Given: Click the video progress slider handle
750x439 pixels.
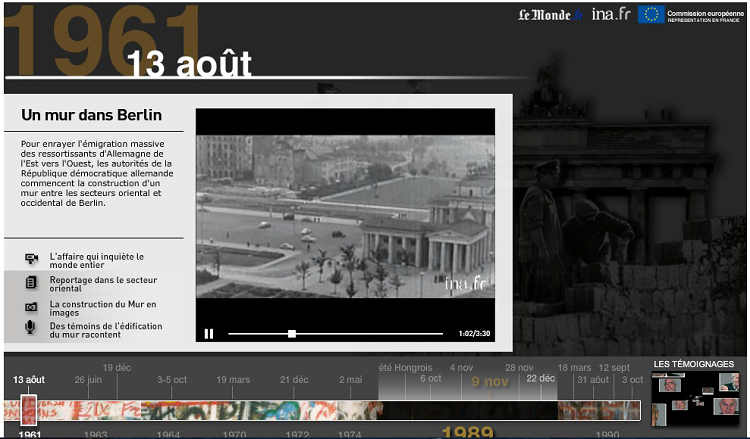Looking at the screenshot, I should (292, 334).
